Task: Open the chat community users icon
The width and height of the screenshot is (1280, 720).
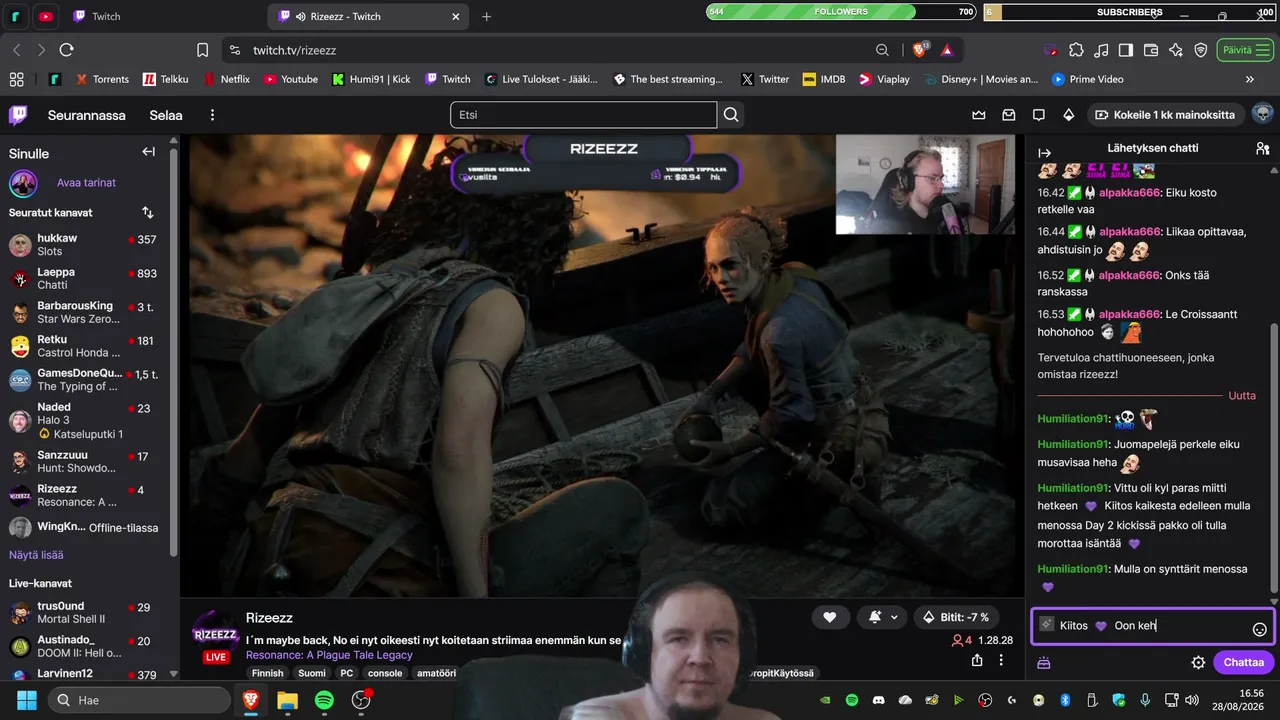Action: pos(1262,148)
